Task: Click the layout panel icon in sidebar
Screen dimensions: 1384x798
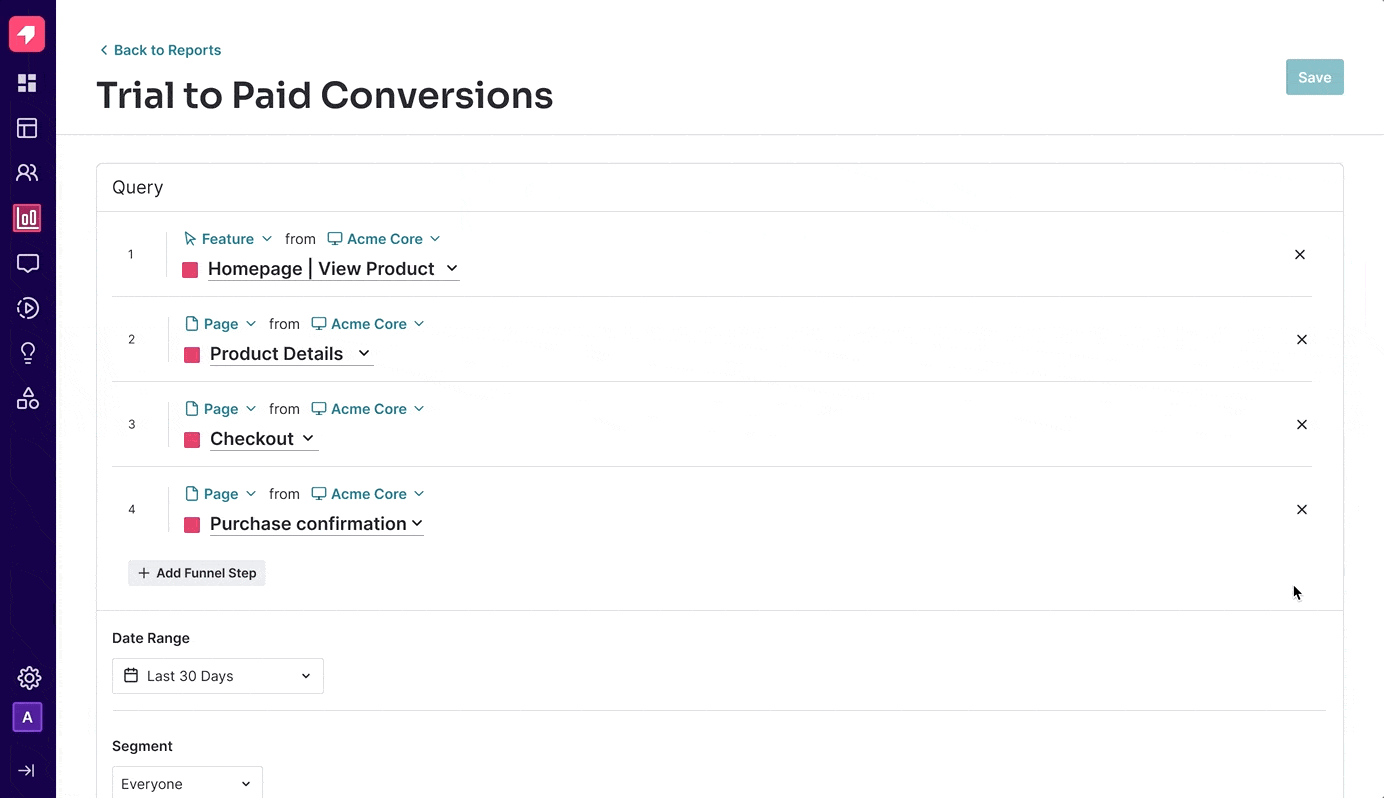Action: [x=27, y=128]
